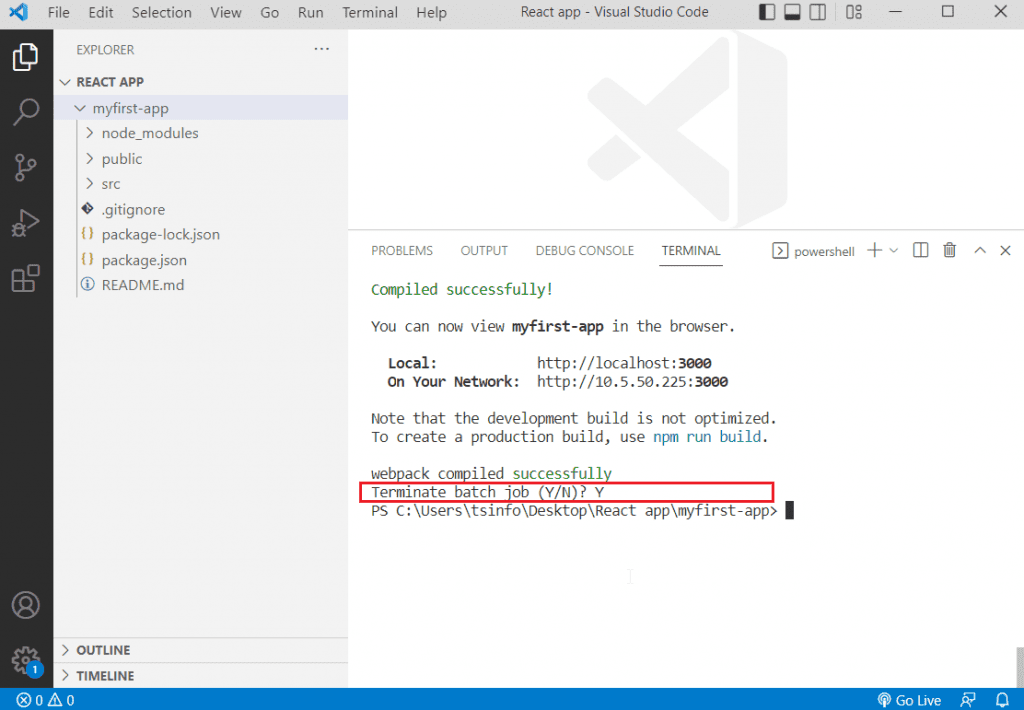Viewport: 1024px width, 710px height.
Task: Expand the node_modules folder
Action: (200, 133)
